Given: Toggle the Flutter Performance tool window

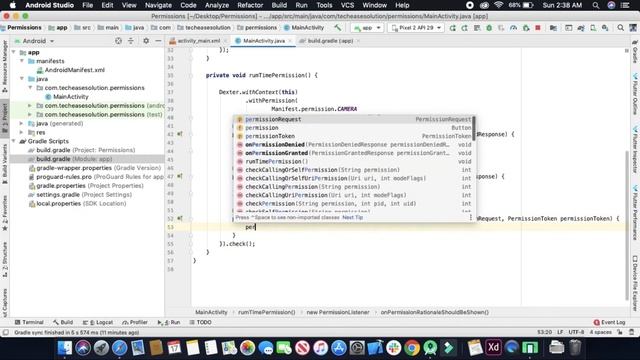Looking at the screenshot, I should (x=635, y=213).
